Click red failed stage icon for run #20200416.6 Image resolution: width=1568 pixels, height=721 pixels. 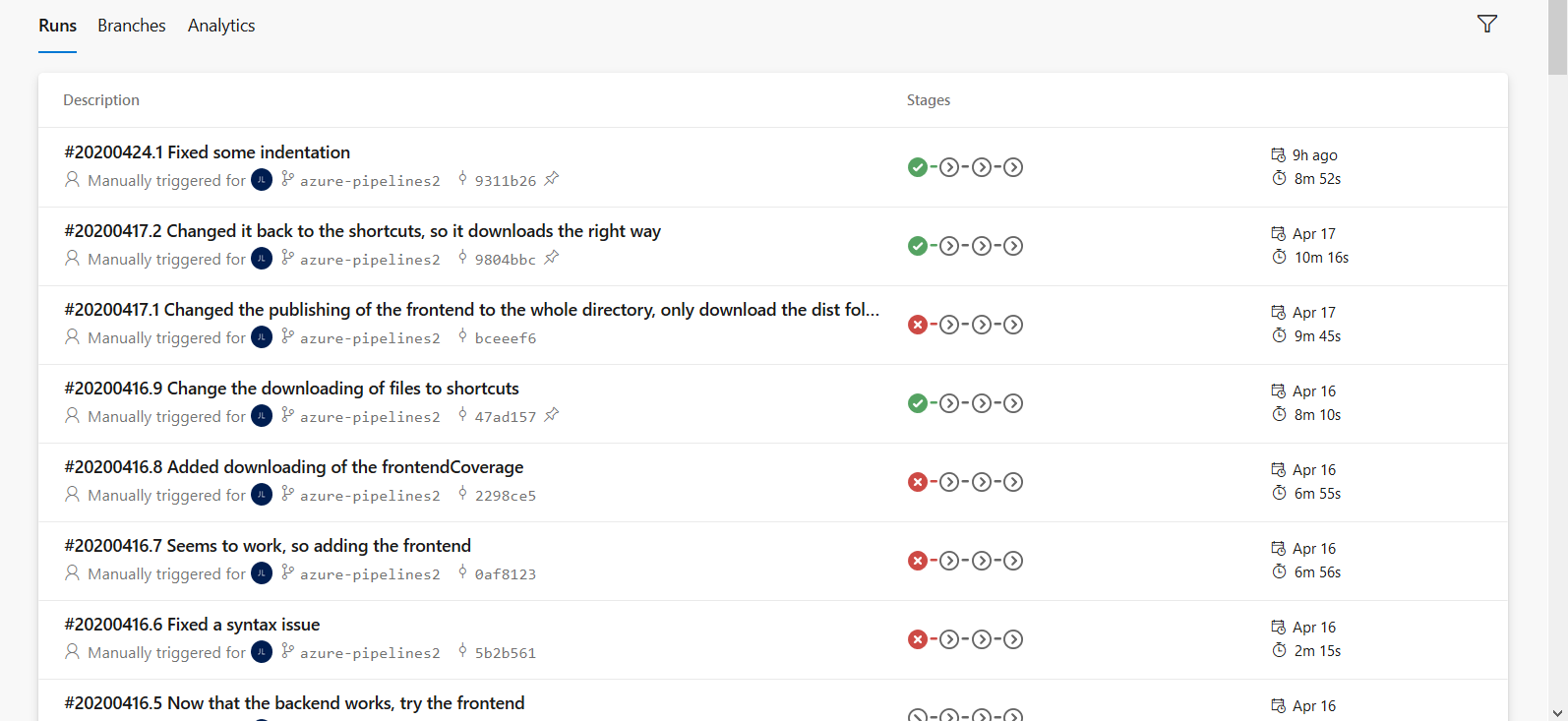[917, 639]
